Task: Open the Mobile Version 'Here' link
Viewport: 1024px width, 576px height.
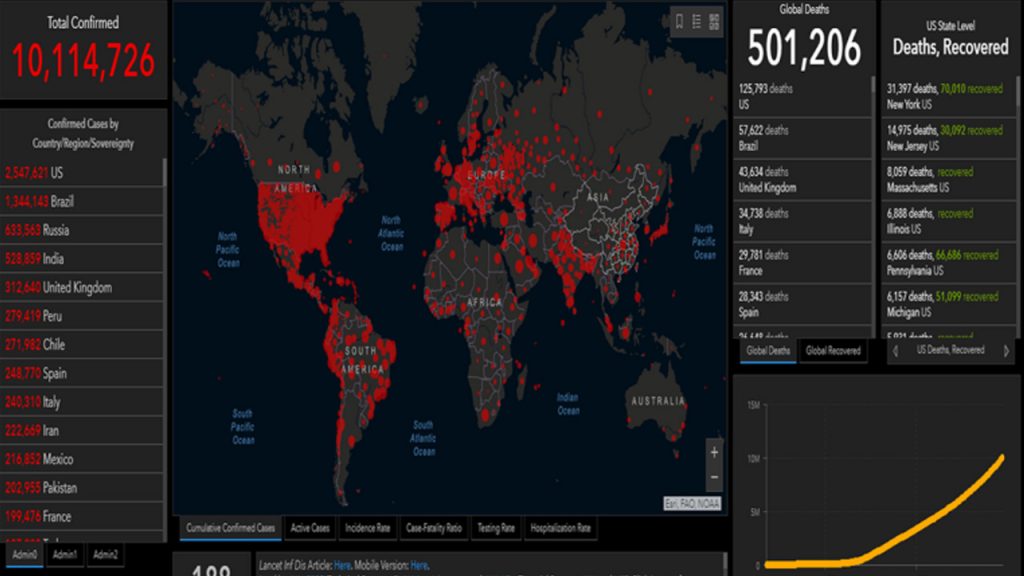Action: point(419,565)
